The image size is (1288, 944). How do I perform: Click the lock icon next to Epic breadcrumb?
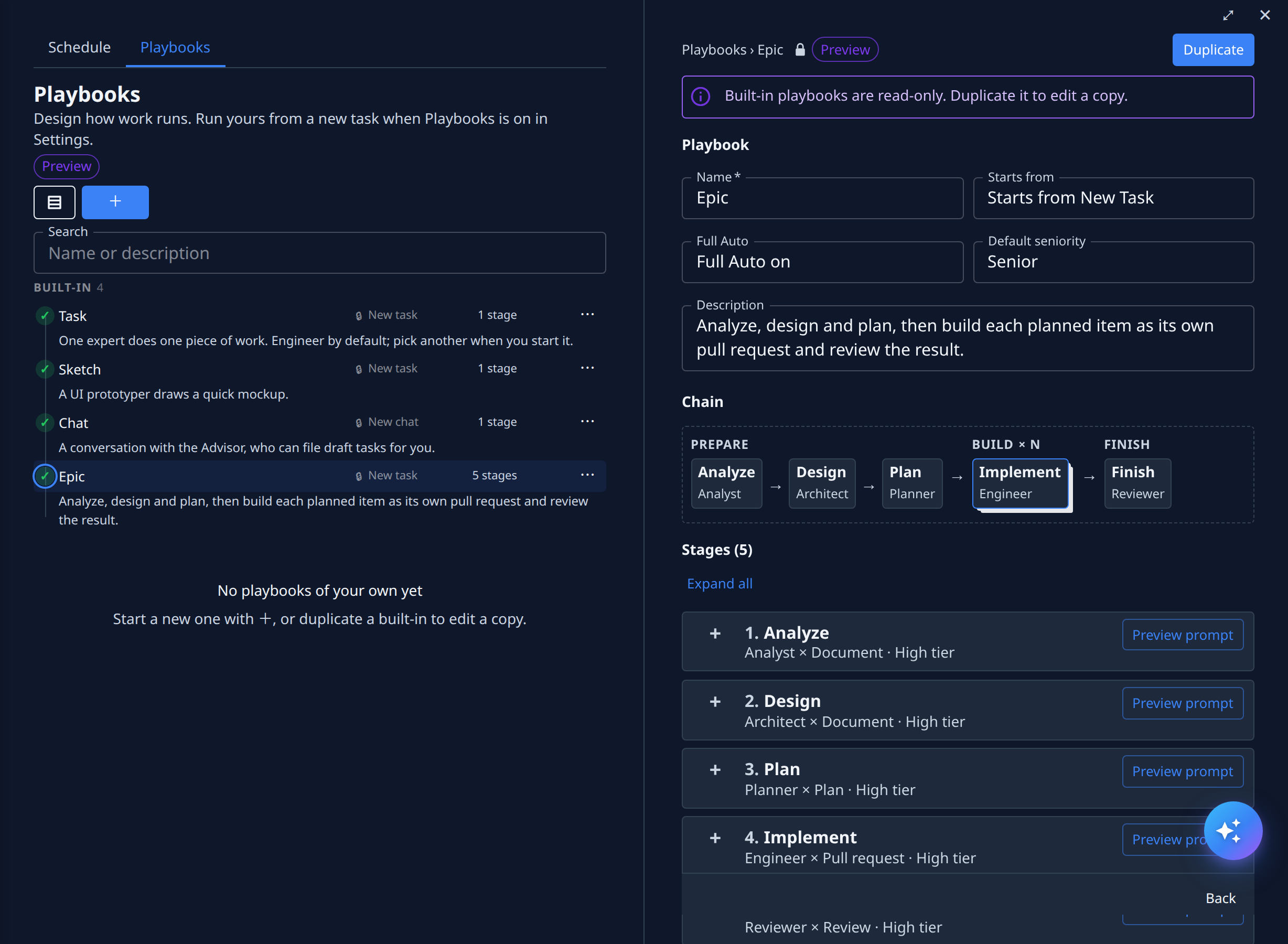pyautogui.click(x=800, y=50)
